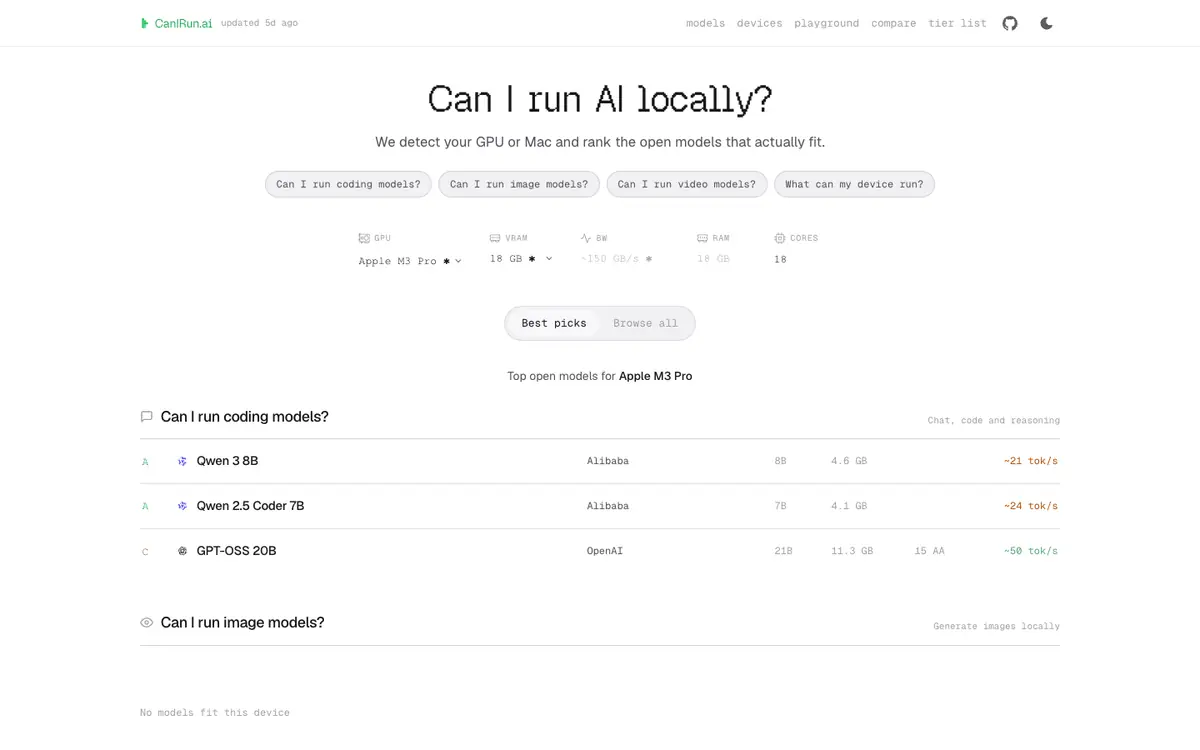Toggle dark mode with the moon icon

(1046, 23)
